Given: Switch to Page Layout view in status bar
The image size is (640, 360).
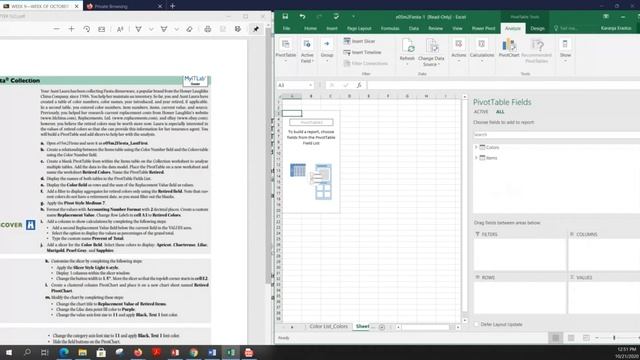Looking at the screenshot, I should (571, 338).
